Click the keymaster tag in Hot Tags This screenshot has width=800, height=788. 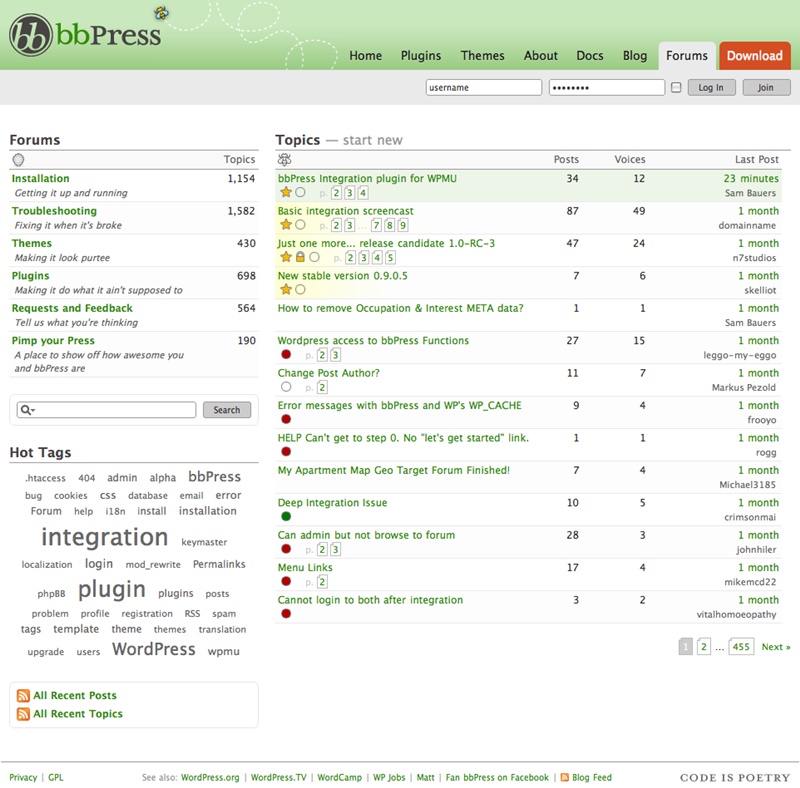[204, 542]
